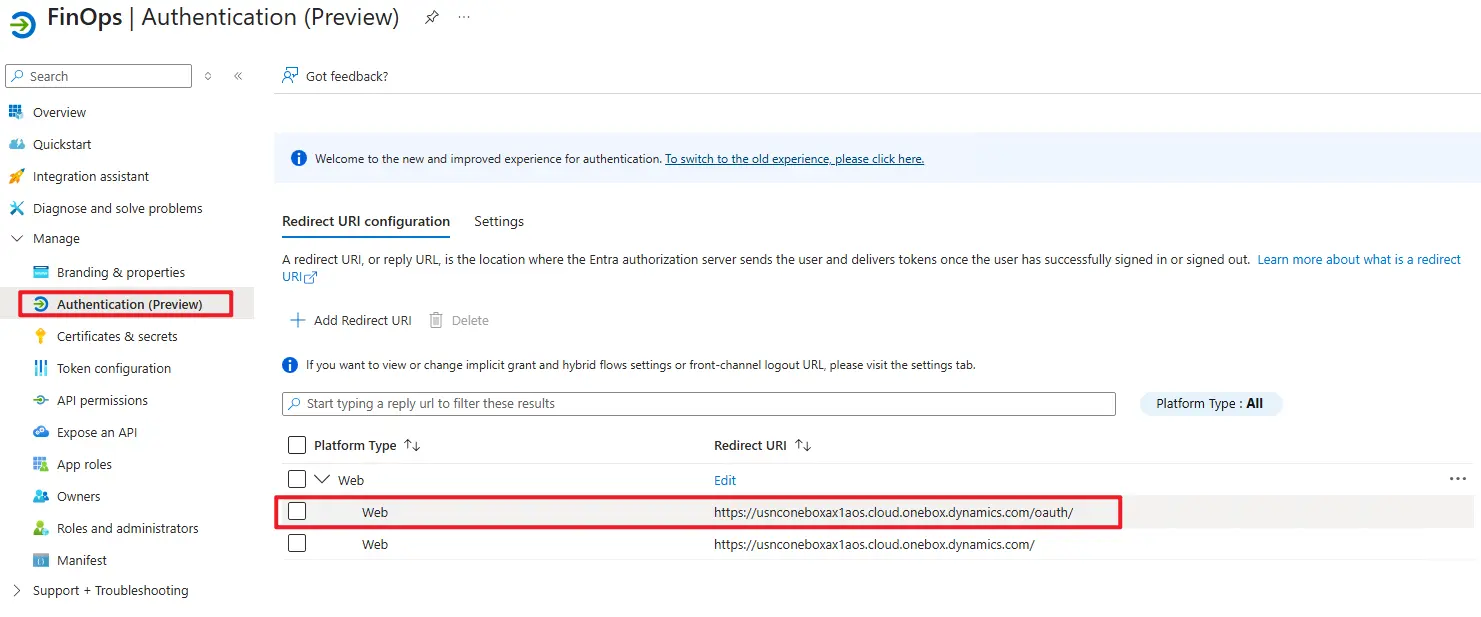Sort by Platform Type using the arrows icon
1481x617 pixels.
[412, 445]
